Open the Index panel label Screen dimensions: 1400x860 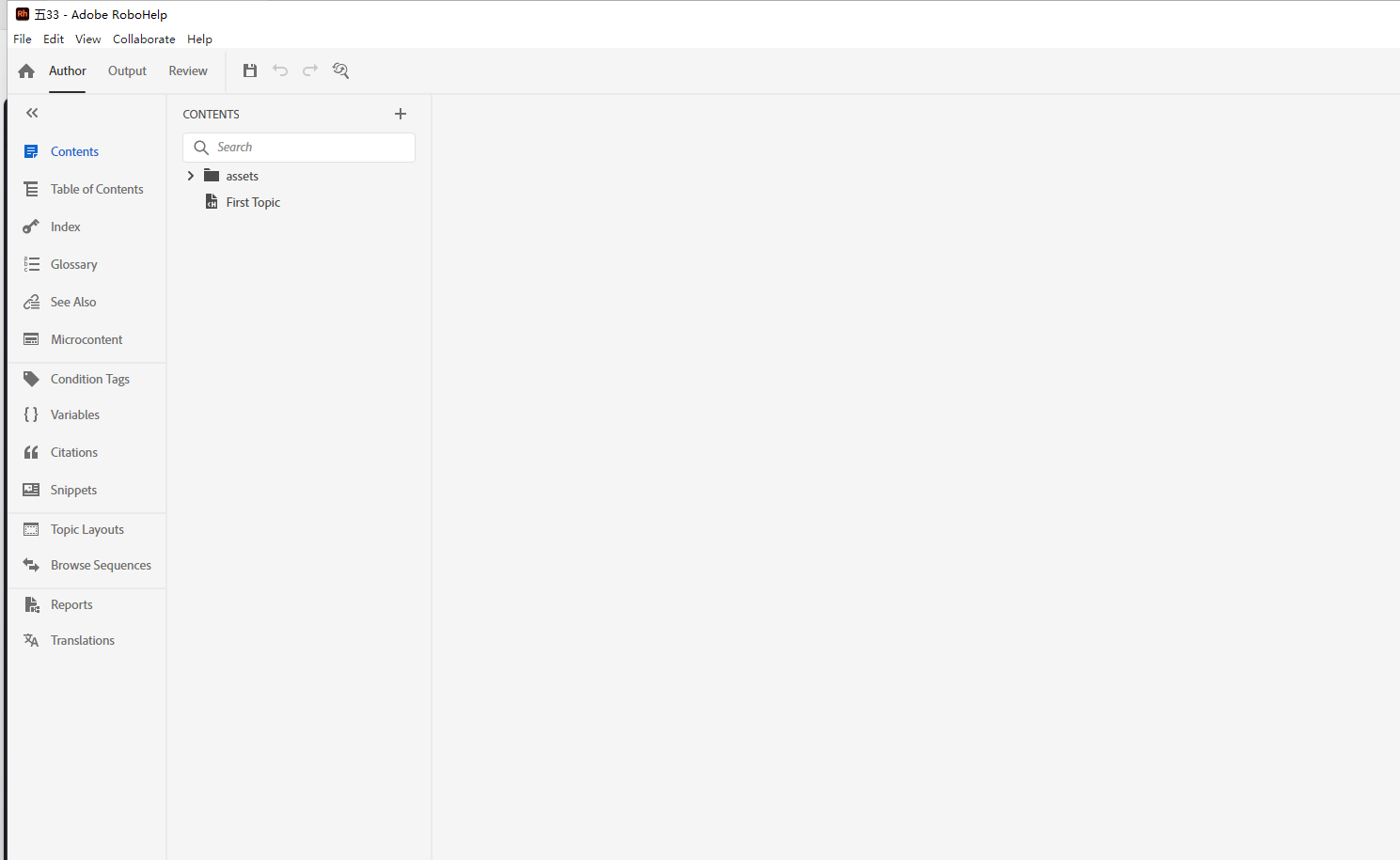66,227
